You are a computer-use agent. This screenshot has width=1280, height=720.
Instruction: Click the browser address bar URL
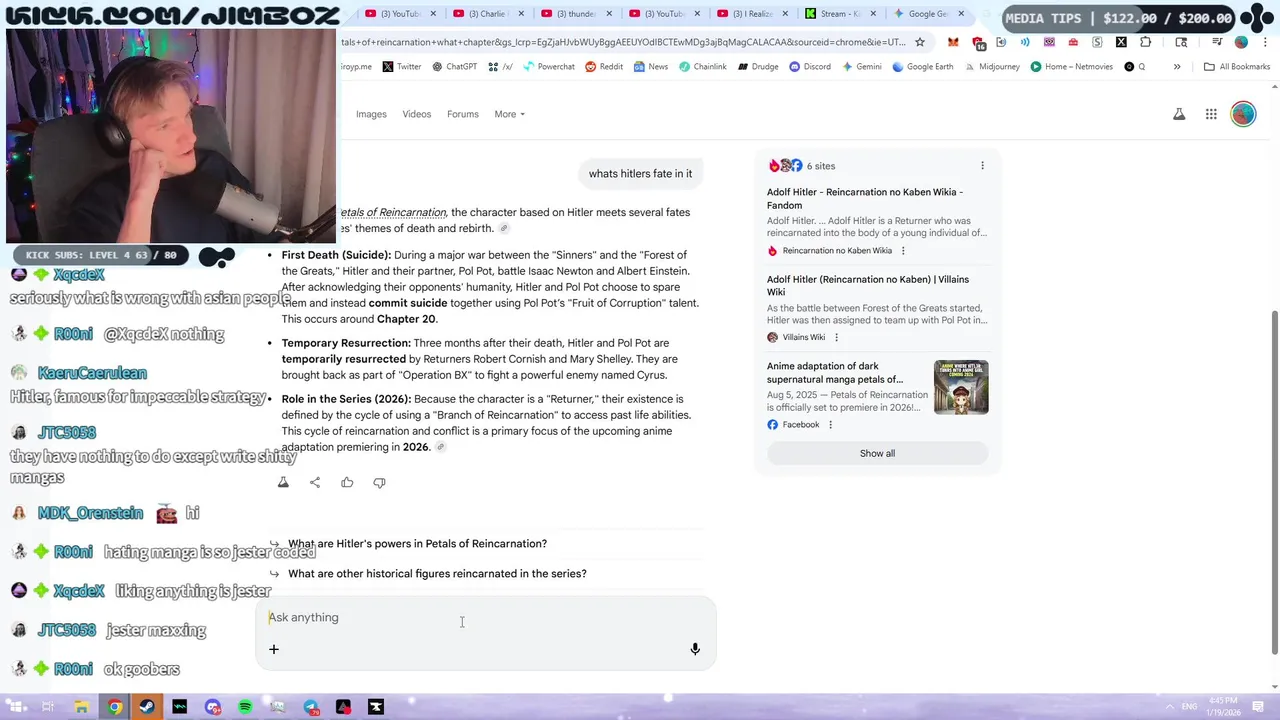click(x=623, y=42)
